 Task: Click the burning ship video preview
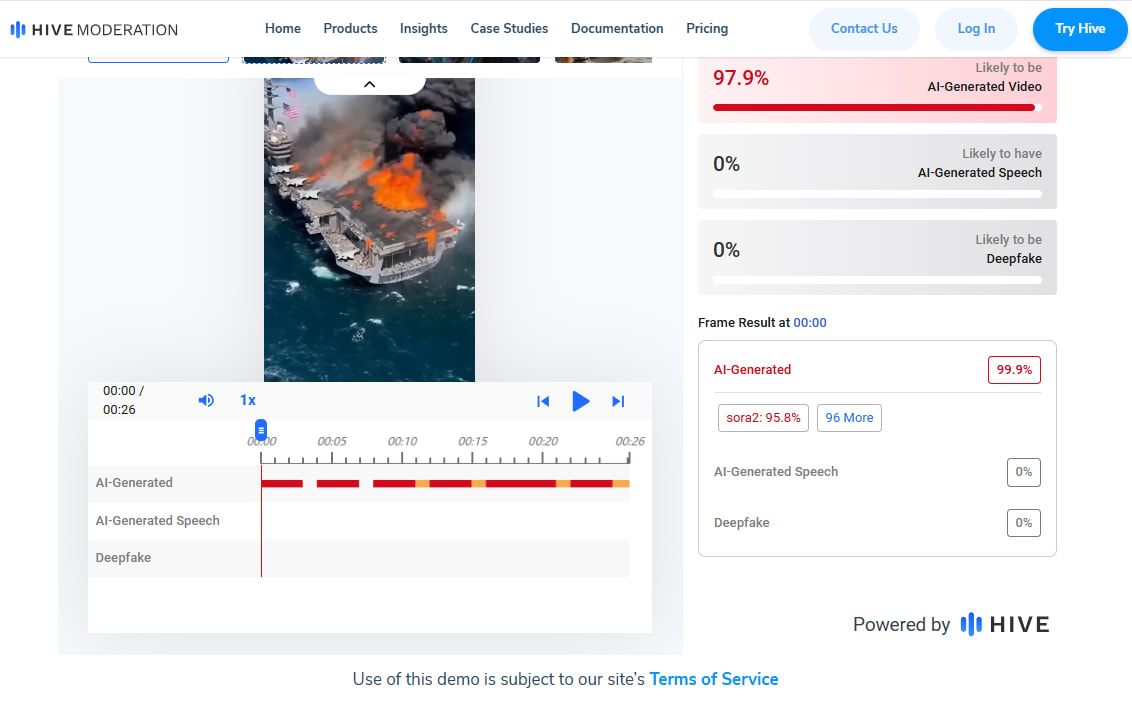coord(369,230)
